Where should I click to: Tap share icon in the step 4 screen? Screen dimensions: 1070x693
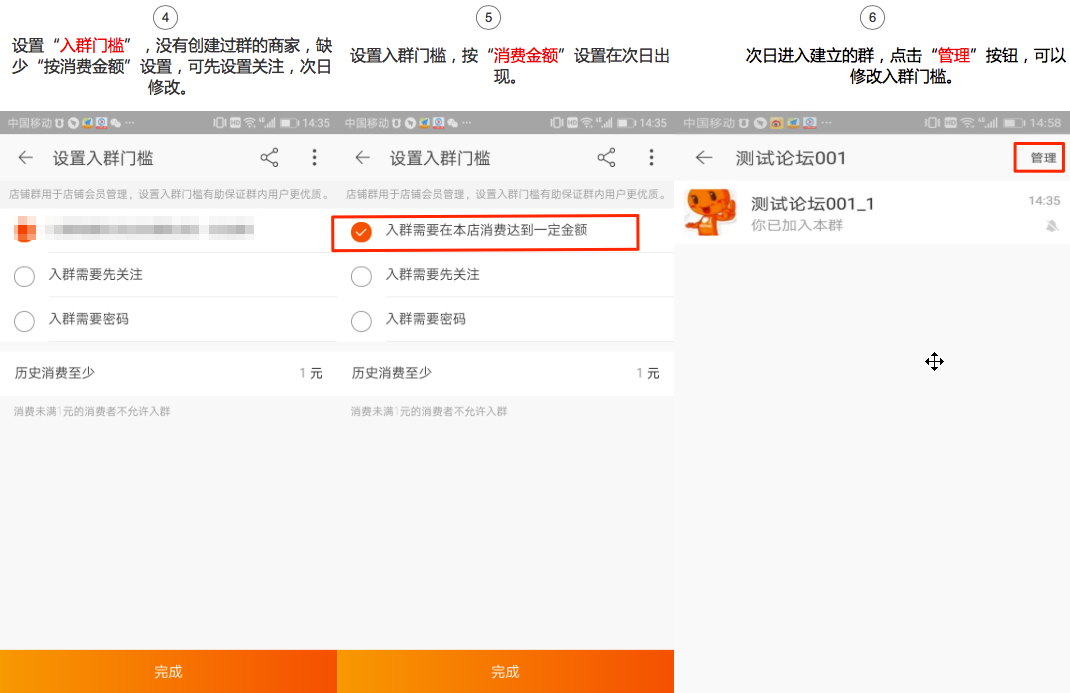pyautogui.click(x=270, y=158)
